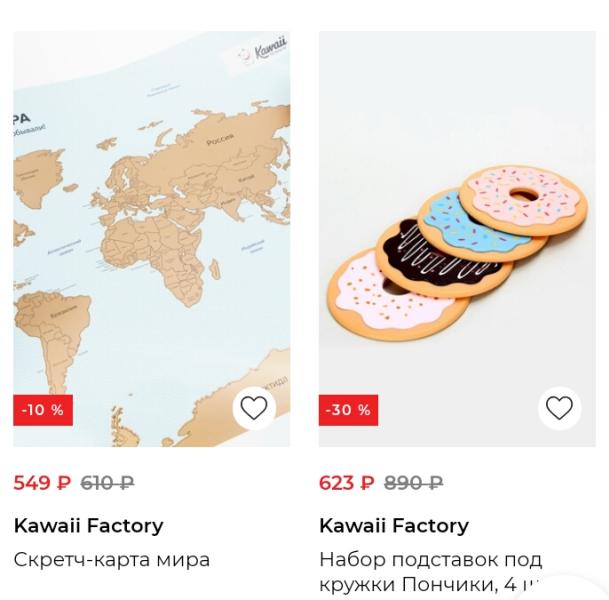Add scratch world map to favorites
This screenshot has height=600, width=609.
tap(254, 408)
